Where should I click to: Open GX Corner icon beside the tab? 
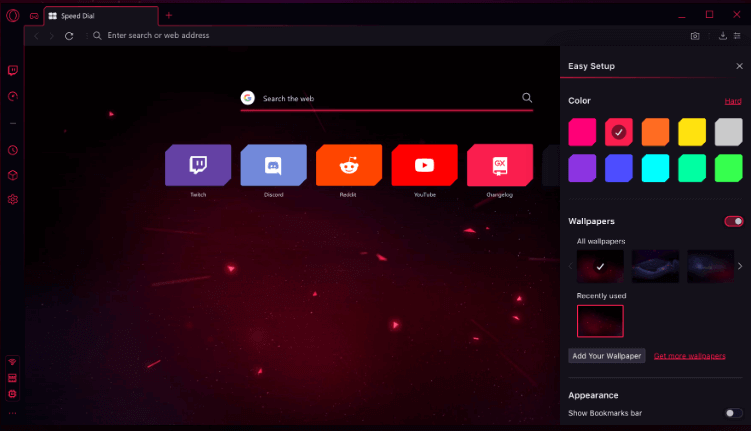coord(34,16)
